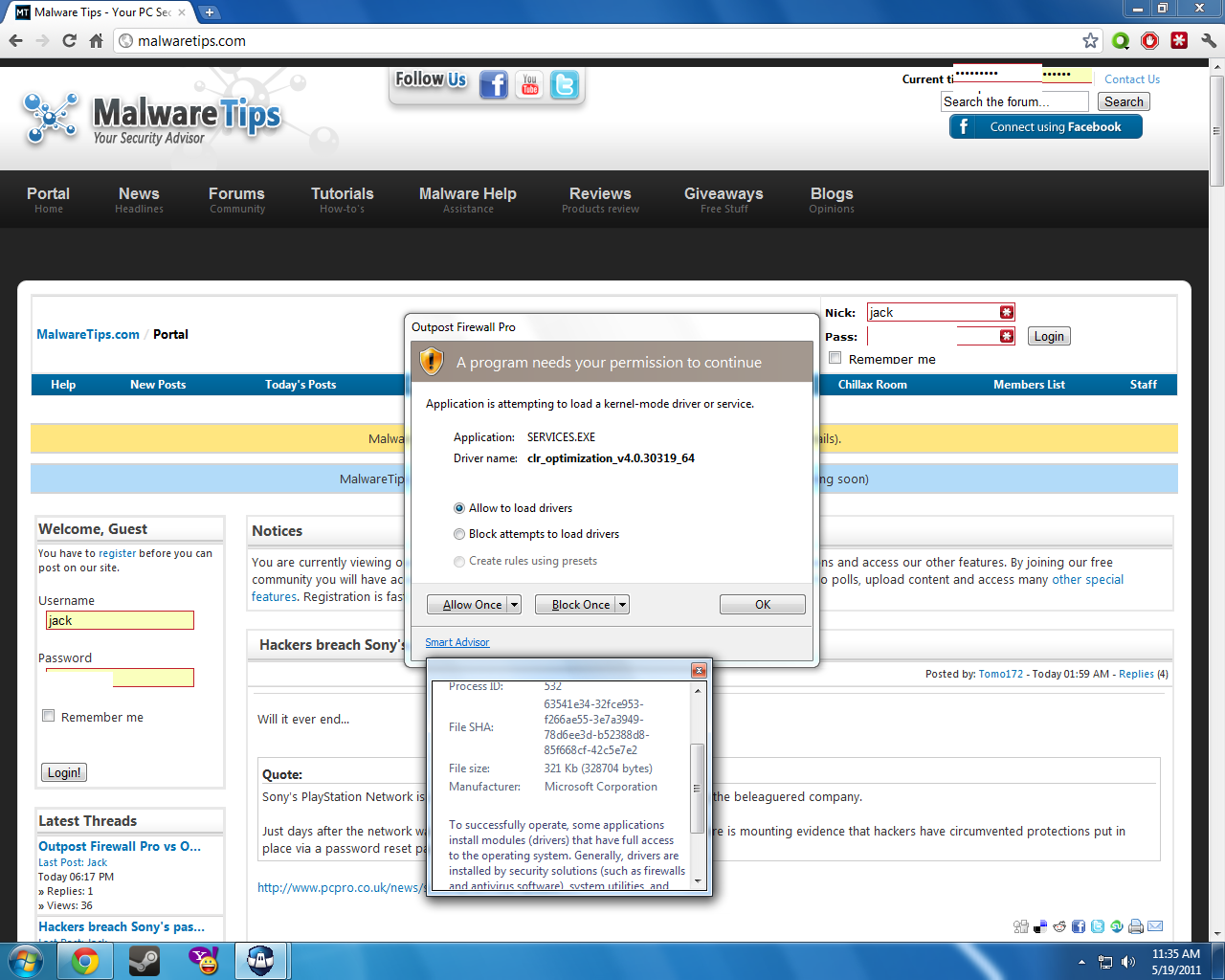The image size is (1225, 980).
Task: Select Create rules using presets option
Action: point(459,561)
